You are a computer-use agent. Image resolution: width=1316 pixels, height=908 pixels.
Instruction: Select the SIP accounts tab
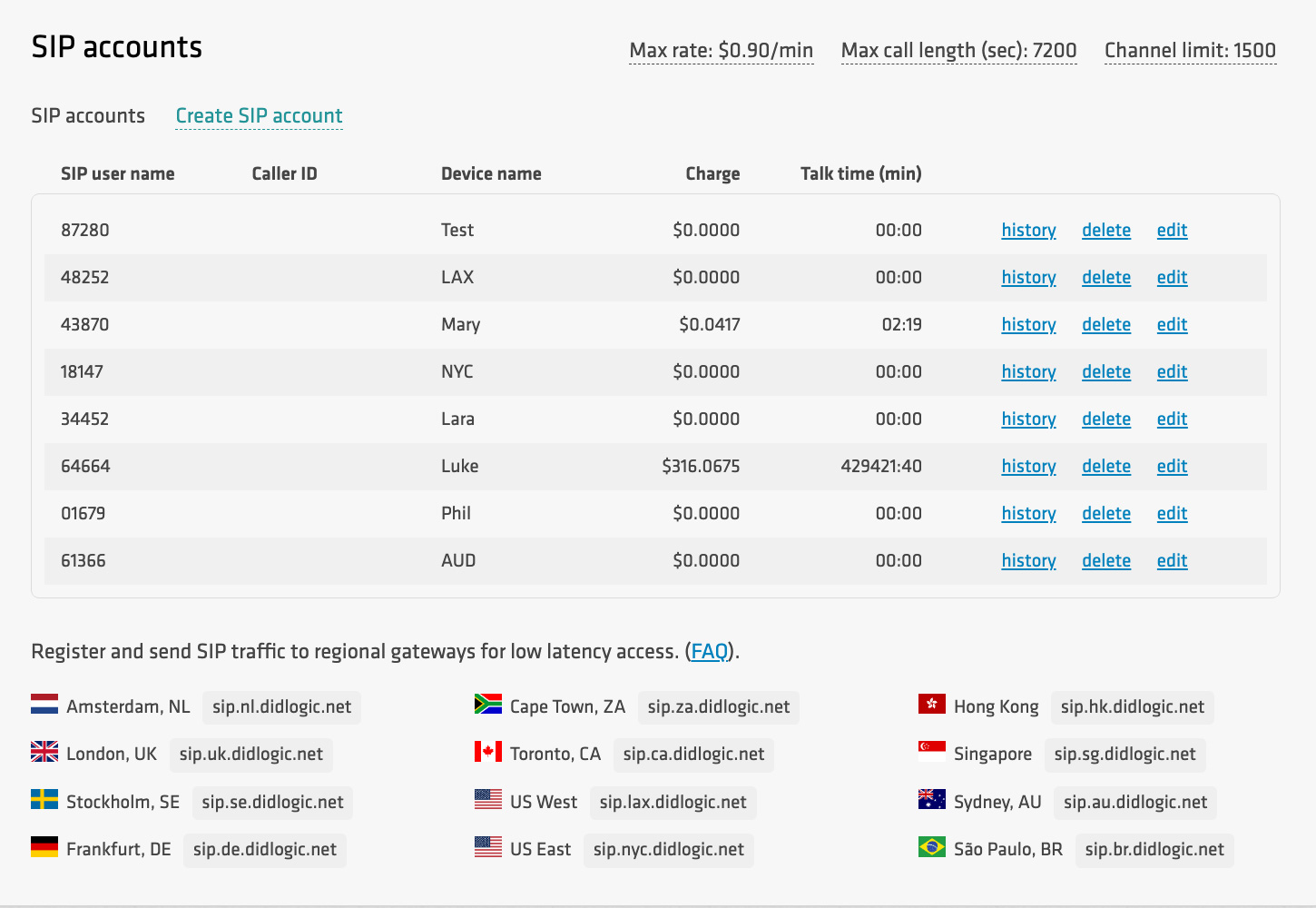88,116
